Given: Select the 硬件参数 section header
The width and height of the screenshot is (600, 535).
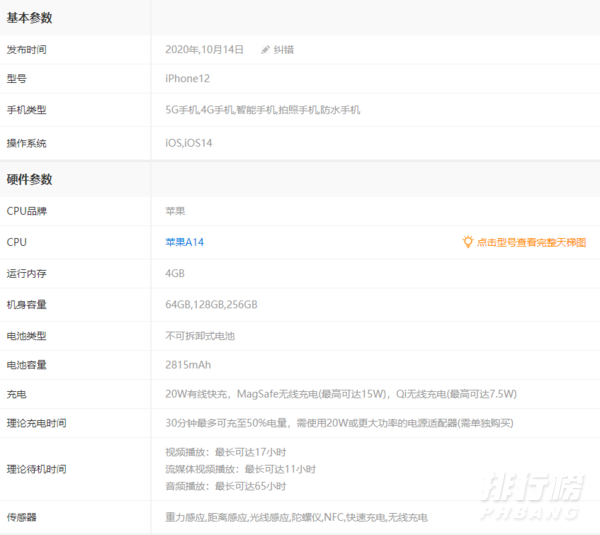Looking at the screenshot, I should coord(29,179).
